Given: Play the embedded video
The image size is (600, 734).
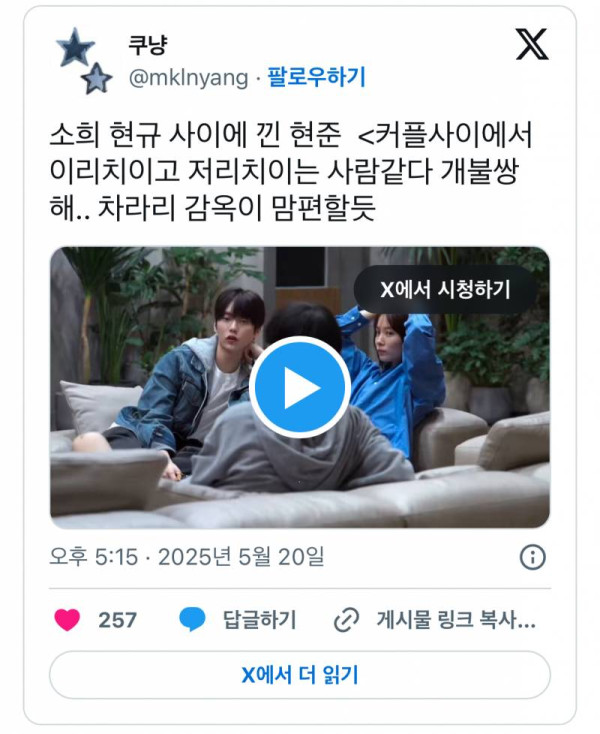Looking at the screenshot, I should [300, 387].
